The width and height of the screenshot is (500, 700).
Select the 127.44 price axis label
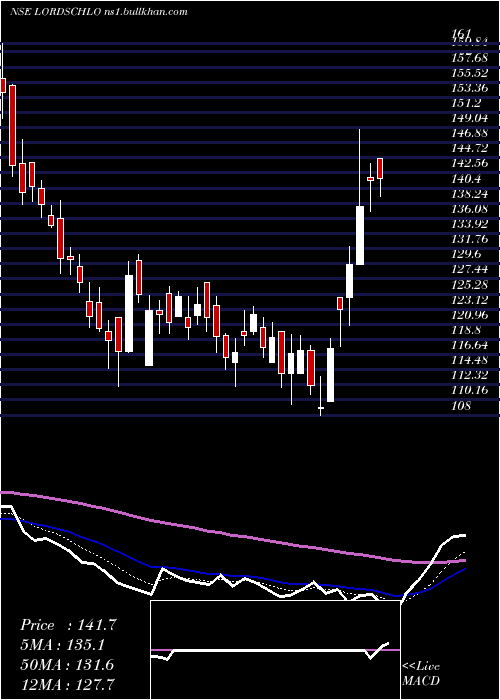(x=470, y=269)
